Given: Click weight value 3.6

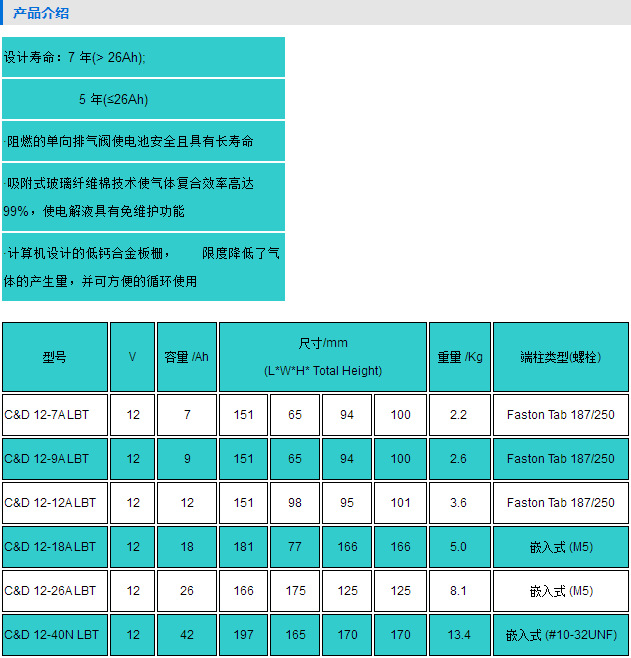Looking at the screenshot, I should tap(460, 503).
